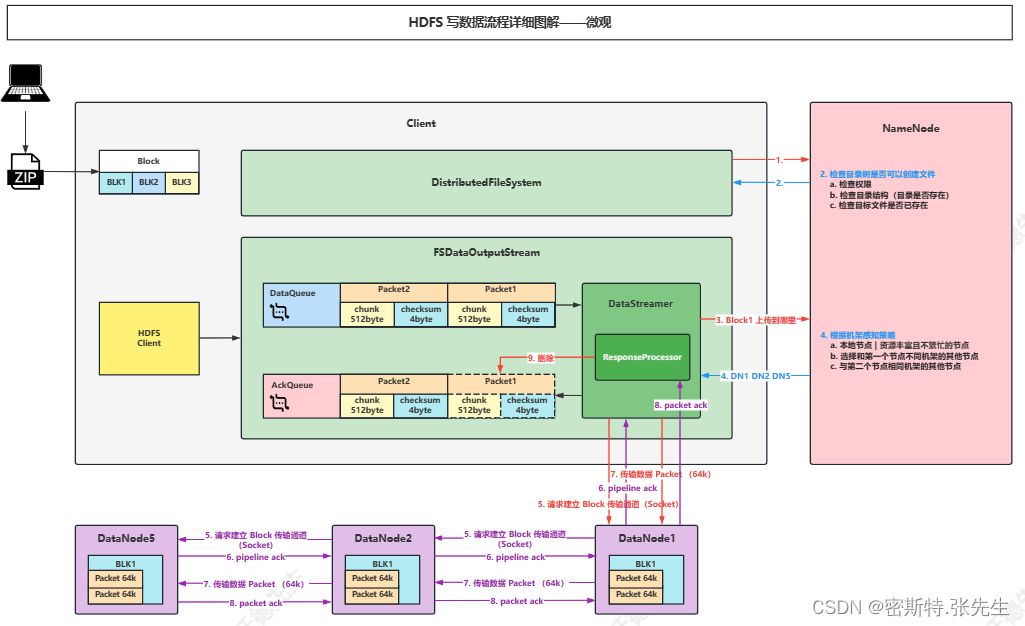Select DataQueue Packet1 checksum 4byte cell
Image resolution: width=1025 pixels, height=626 pixels.
(x=528, y=314)
